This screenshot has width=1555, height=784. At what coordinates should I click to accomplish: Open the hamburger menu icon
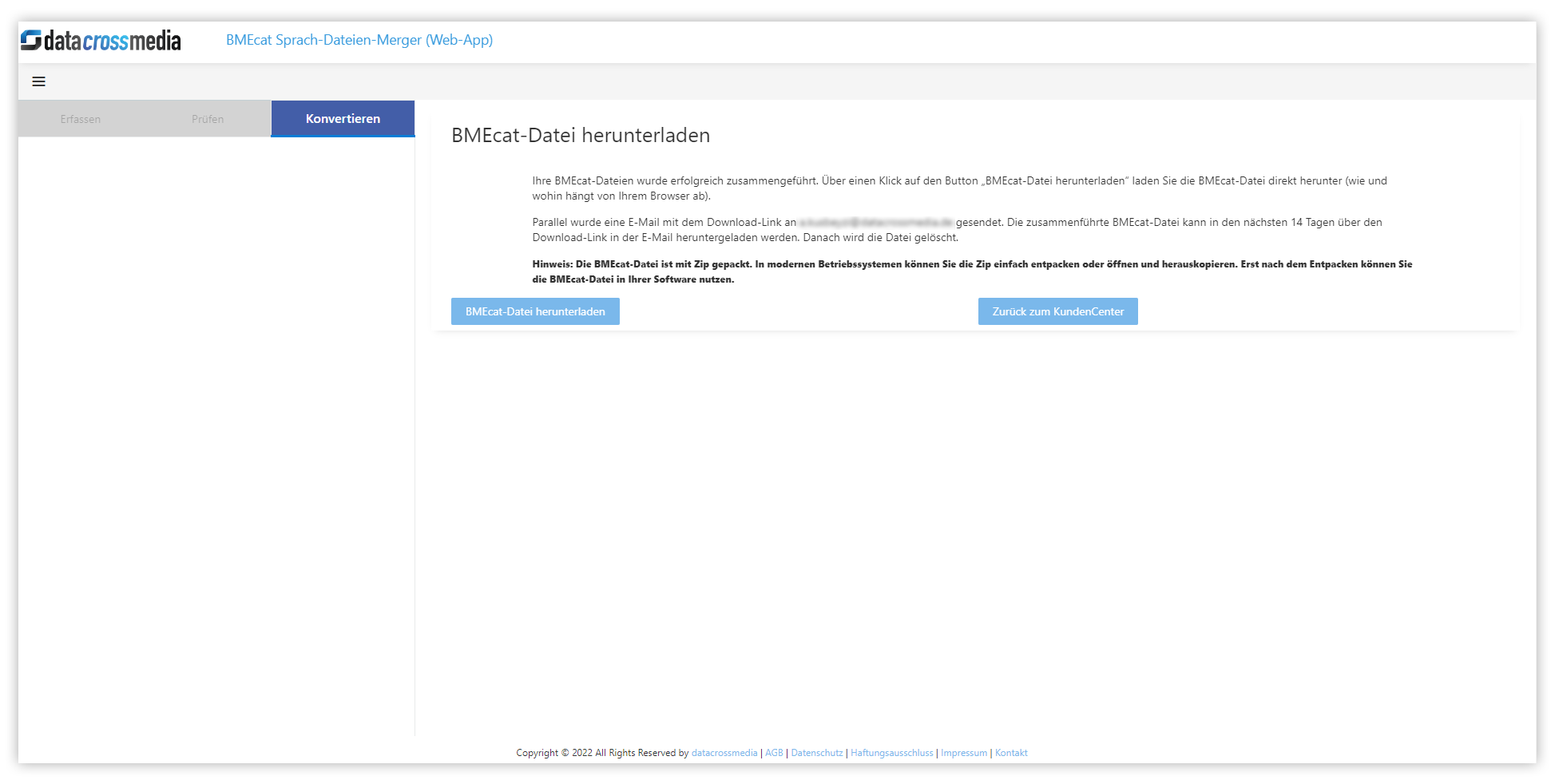coord(38,81)
